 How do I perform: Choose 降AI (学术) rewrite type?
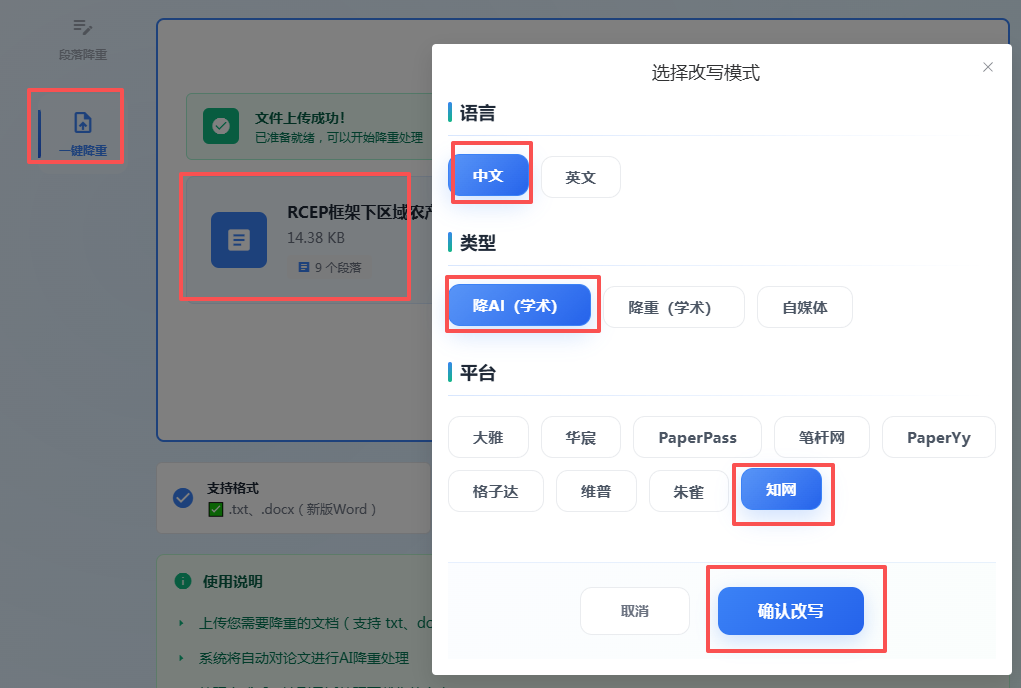(x=519, y=306)
